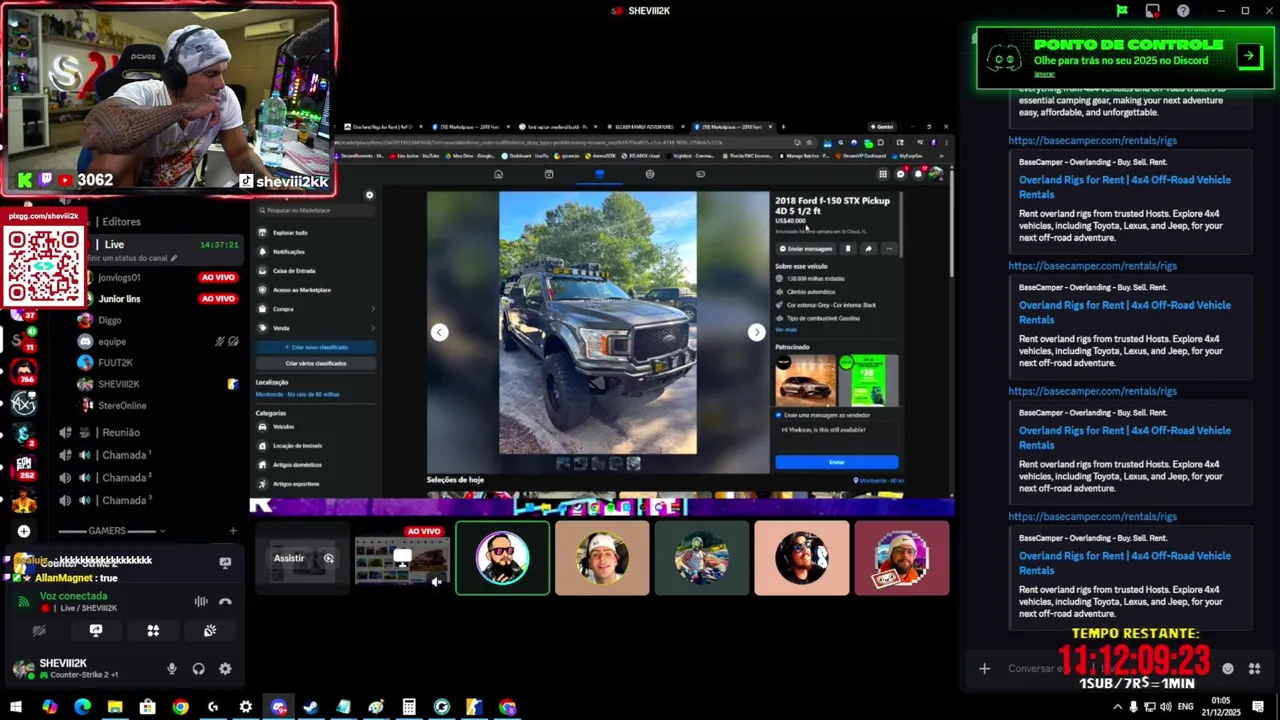Open emoji picker in chat box
Image resolution: width=1280 pixels, height=720 pixels.
tap(1228, 668)
